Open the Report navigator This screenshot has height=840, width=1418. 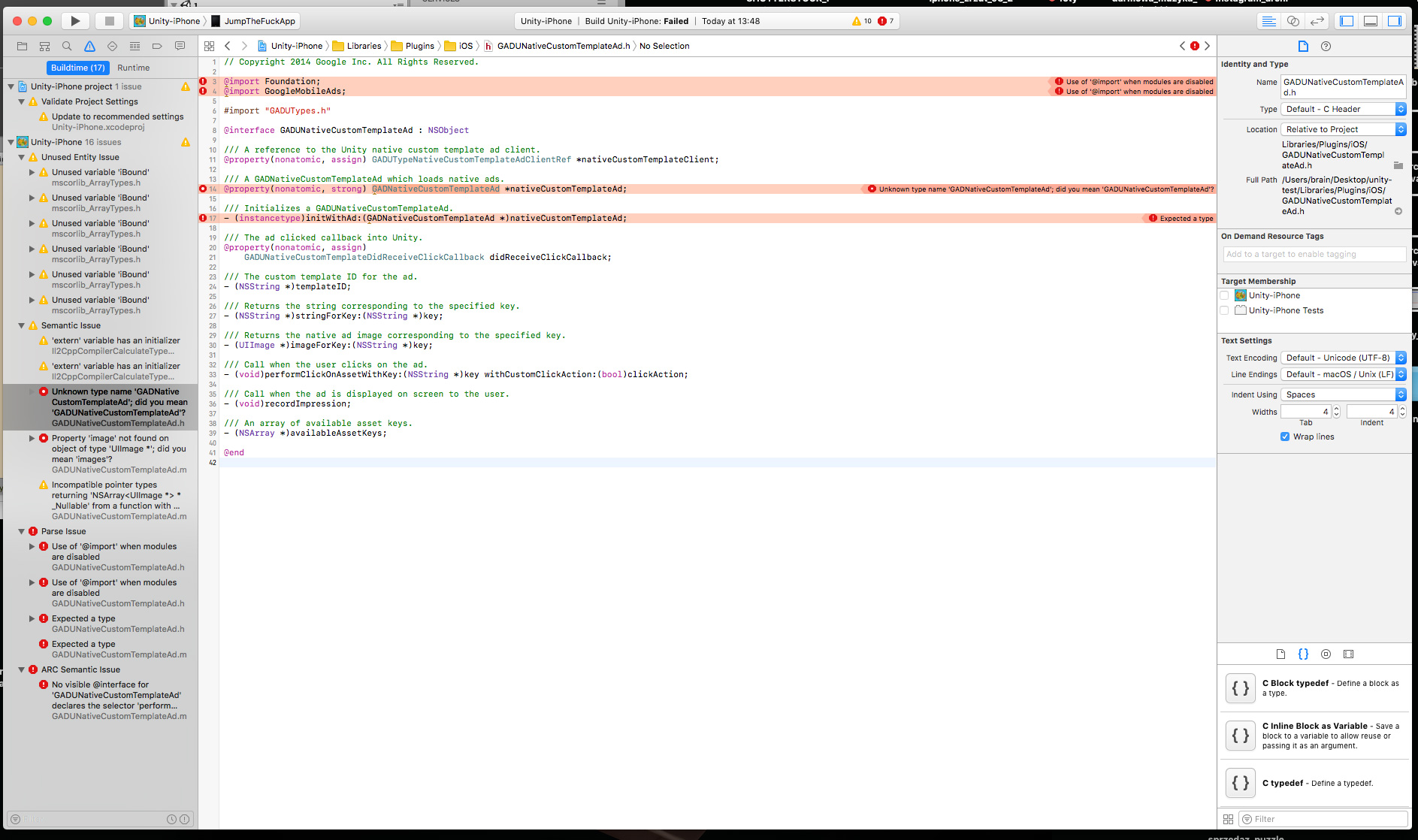pyautogui.click(x=180, y=46)
